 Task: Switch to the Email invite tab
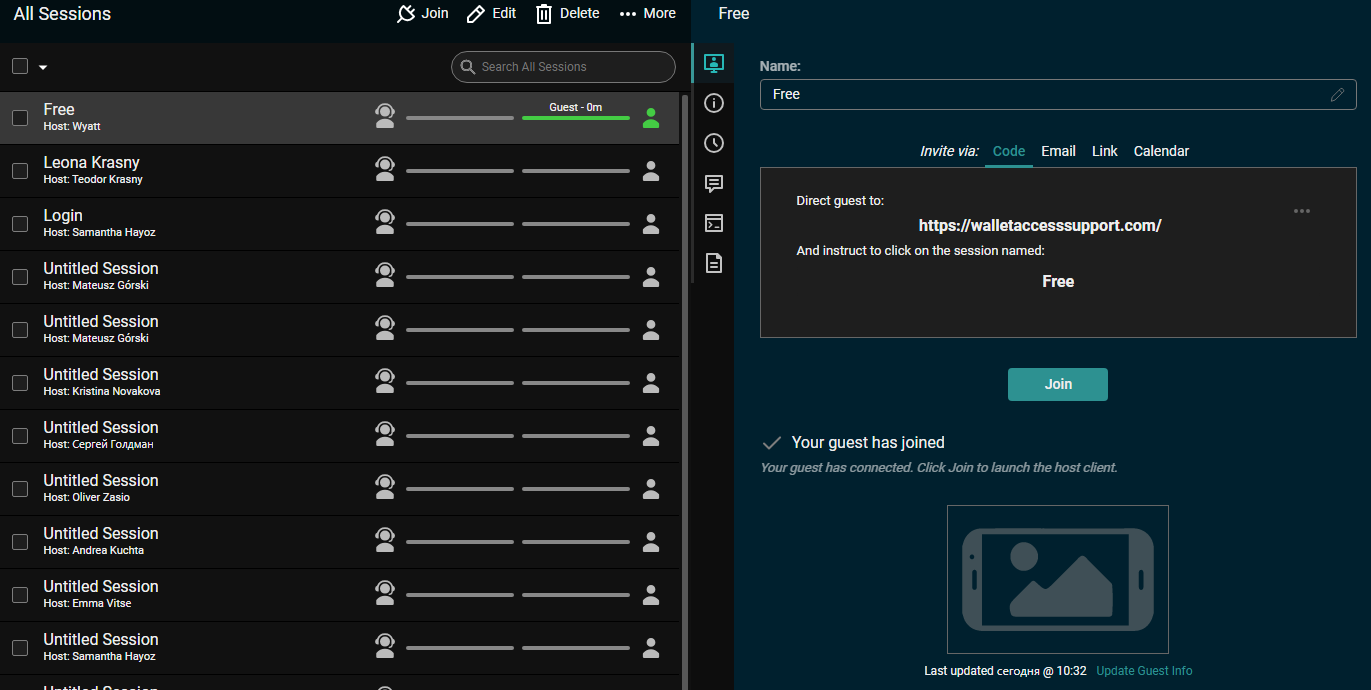coord(1058,151)
